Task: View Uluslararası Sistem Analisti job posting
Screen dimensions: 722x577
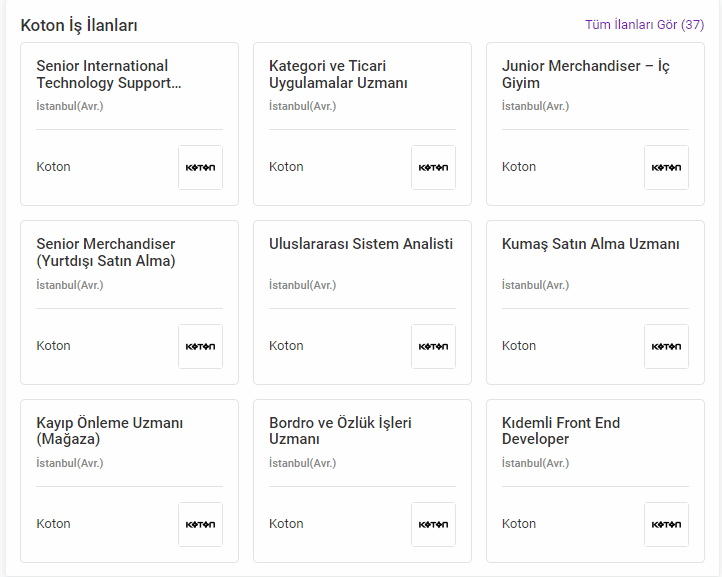Action: pyautogui.click(x=361, y=244)
